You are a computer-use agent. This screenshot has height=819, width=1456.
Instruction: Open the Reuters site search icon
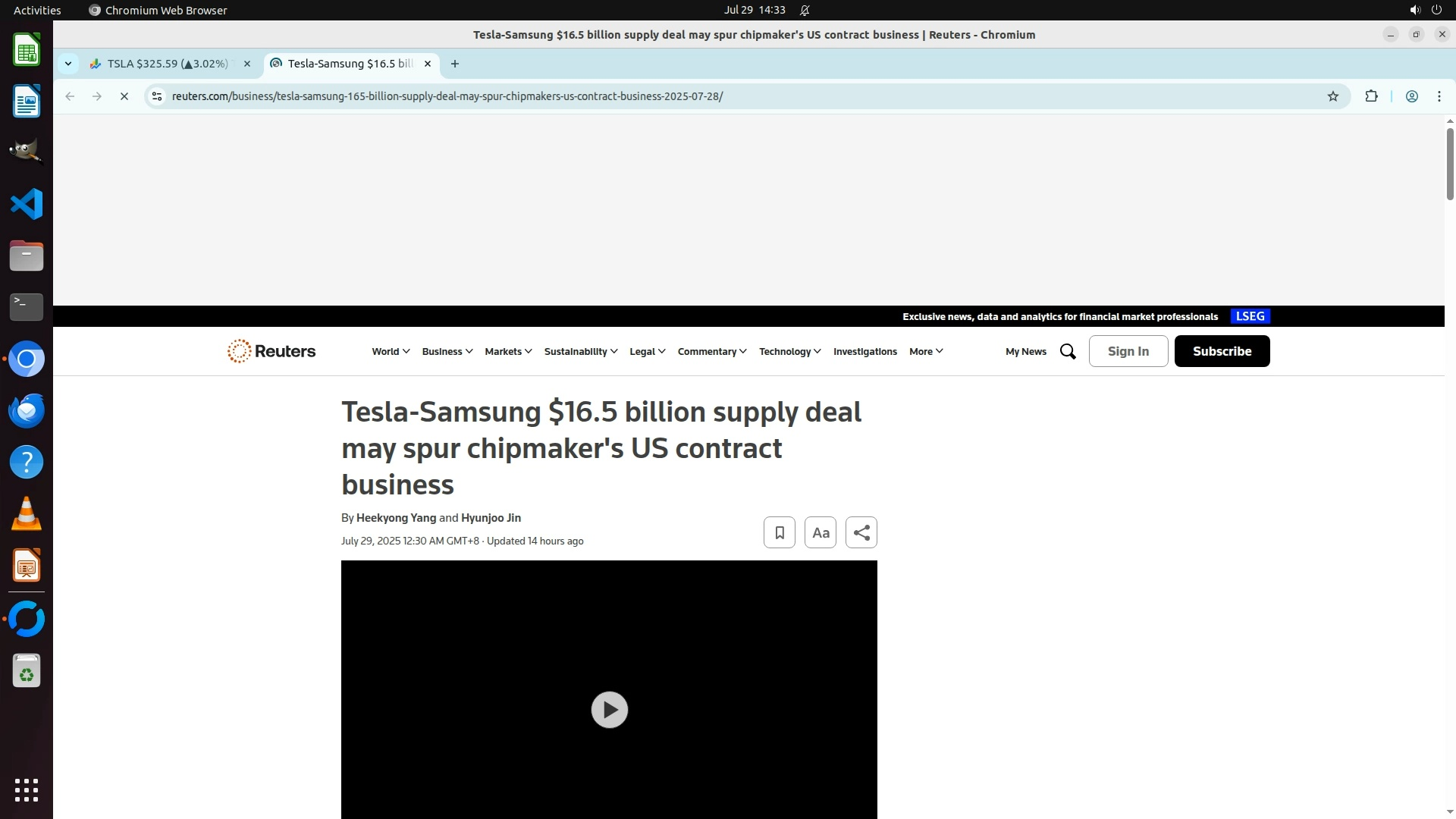pos(1068,351)
